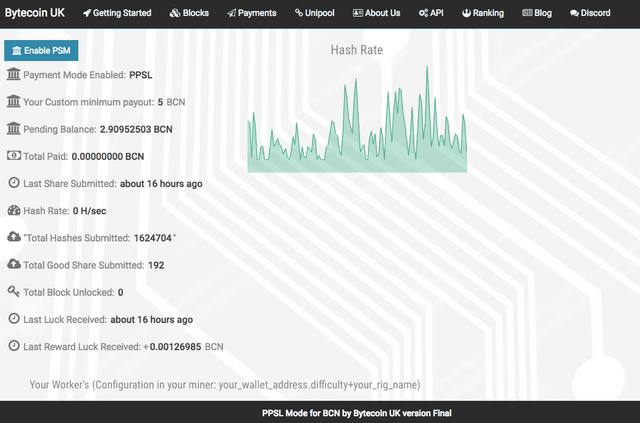Click the clock icon next to Last Reward Luck Received

pyautogui.click(x=14, y=346)
